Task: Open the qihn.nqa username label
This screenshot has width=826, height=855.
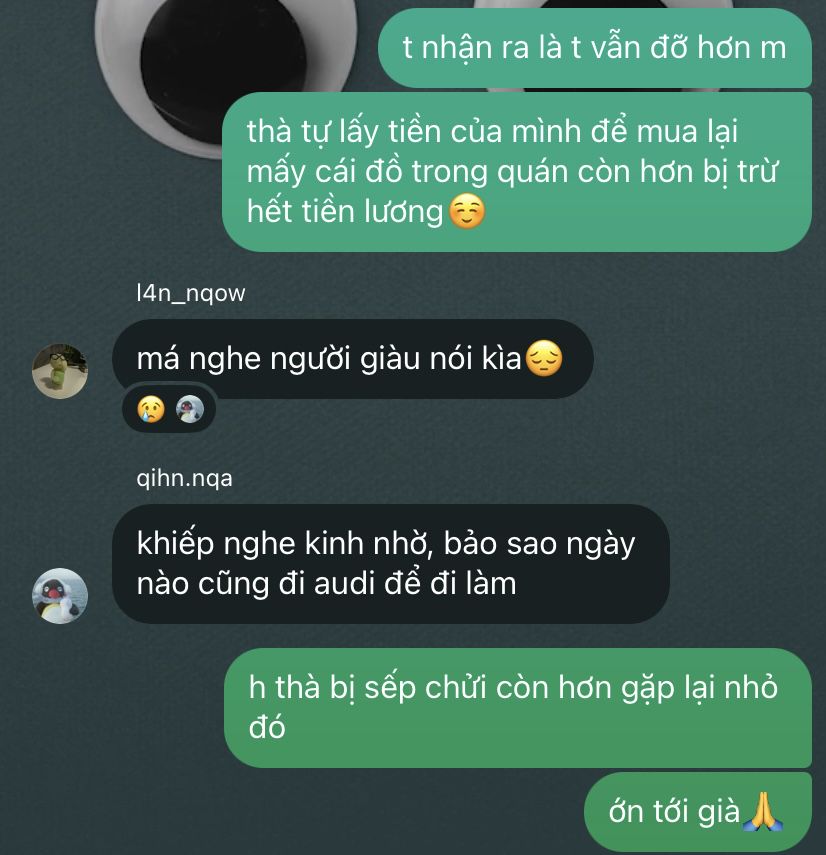Action: click(184, 479)
